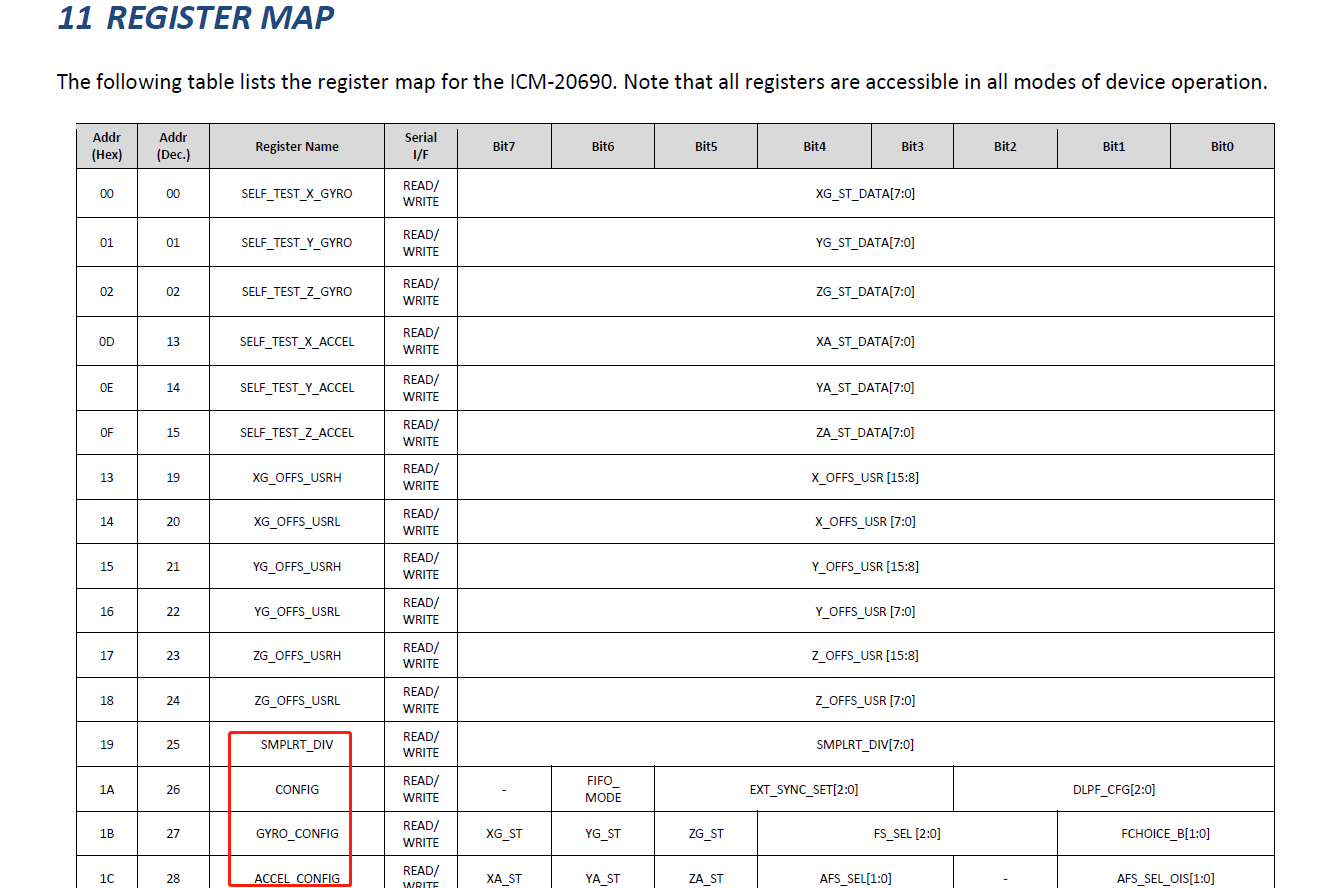This screenshot has width=1337, height=888.
Task: Click the "Bit3" column header
Action: click(x=912, y=146)
